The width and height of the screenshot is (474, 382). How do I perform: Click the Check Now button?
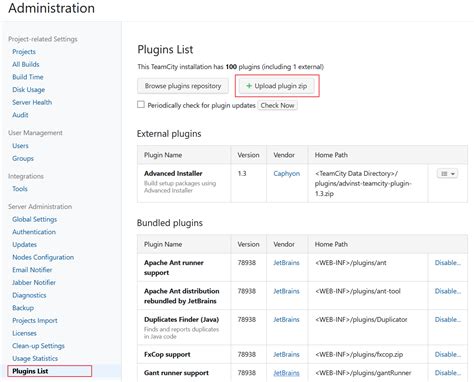pos(277,105)
